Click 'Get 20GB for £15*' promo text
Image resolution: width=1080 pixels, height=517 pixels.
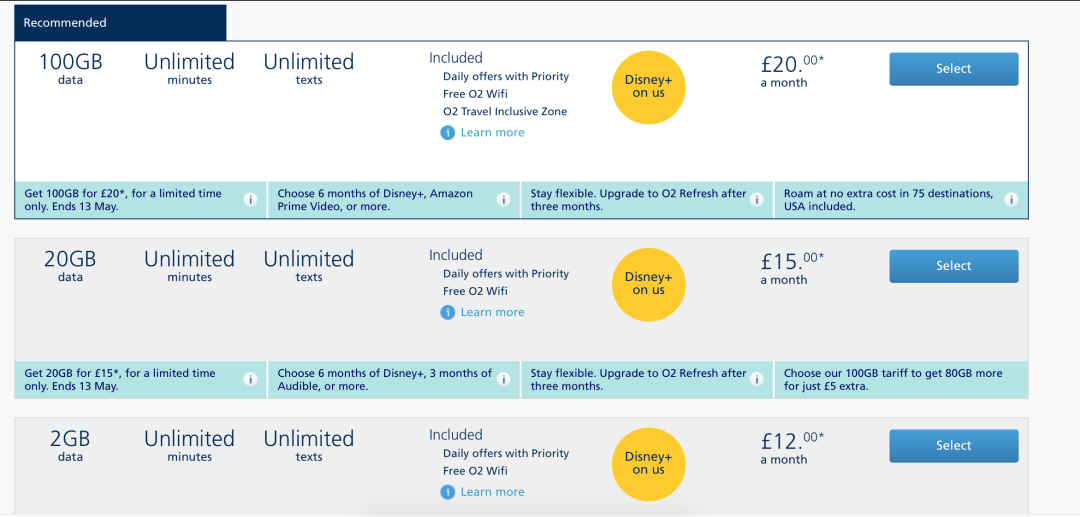(120, 379)
